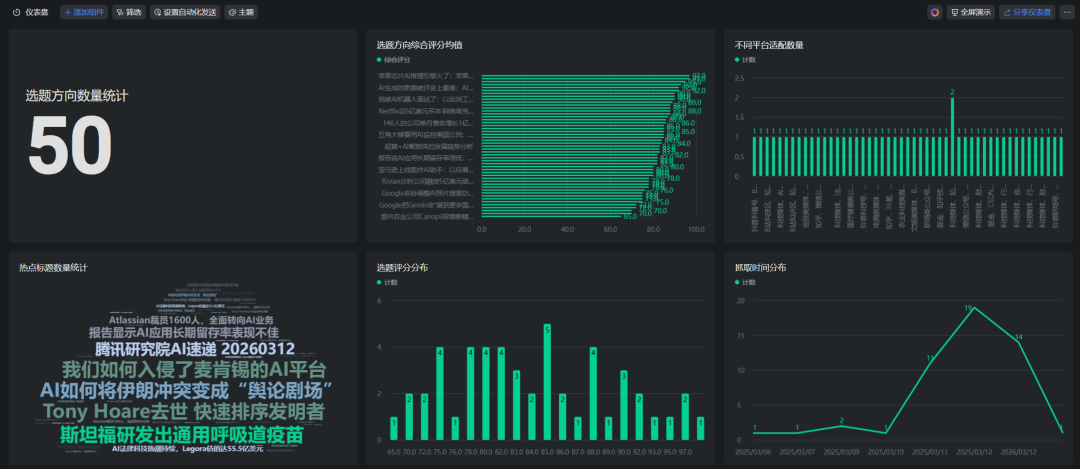Toggle 计数 legend in 选题评分分布 chart
Image resolution: width=1080 pixels, height=469 pixels.
pos(387,282)
